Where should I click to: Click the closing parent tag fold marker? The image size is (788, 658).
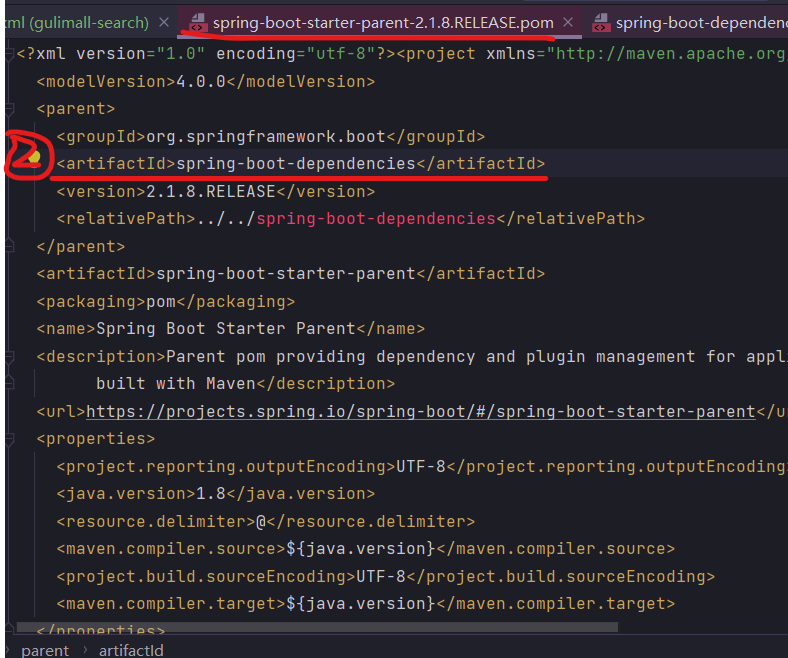(x=9, y=246)
